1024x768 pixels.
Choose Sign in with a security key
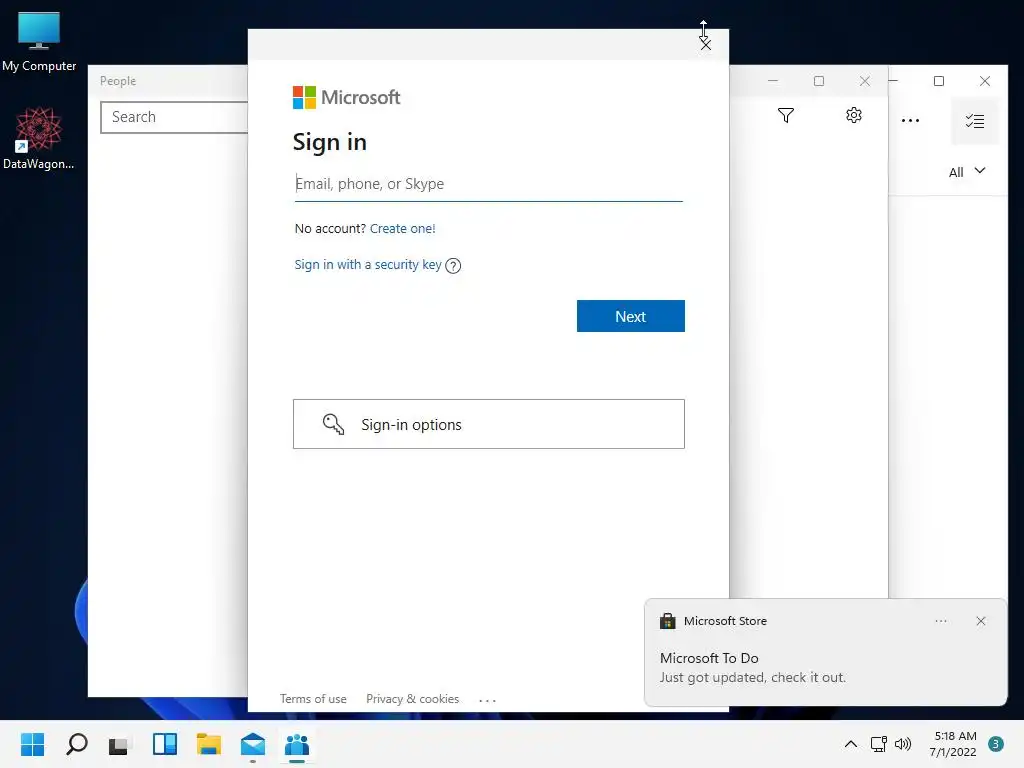click(x=368, y=264)
